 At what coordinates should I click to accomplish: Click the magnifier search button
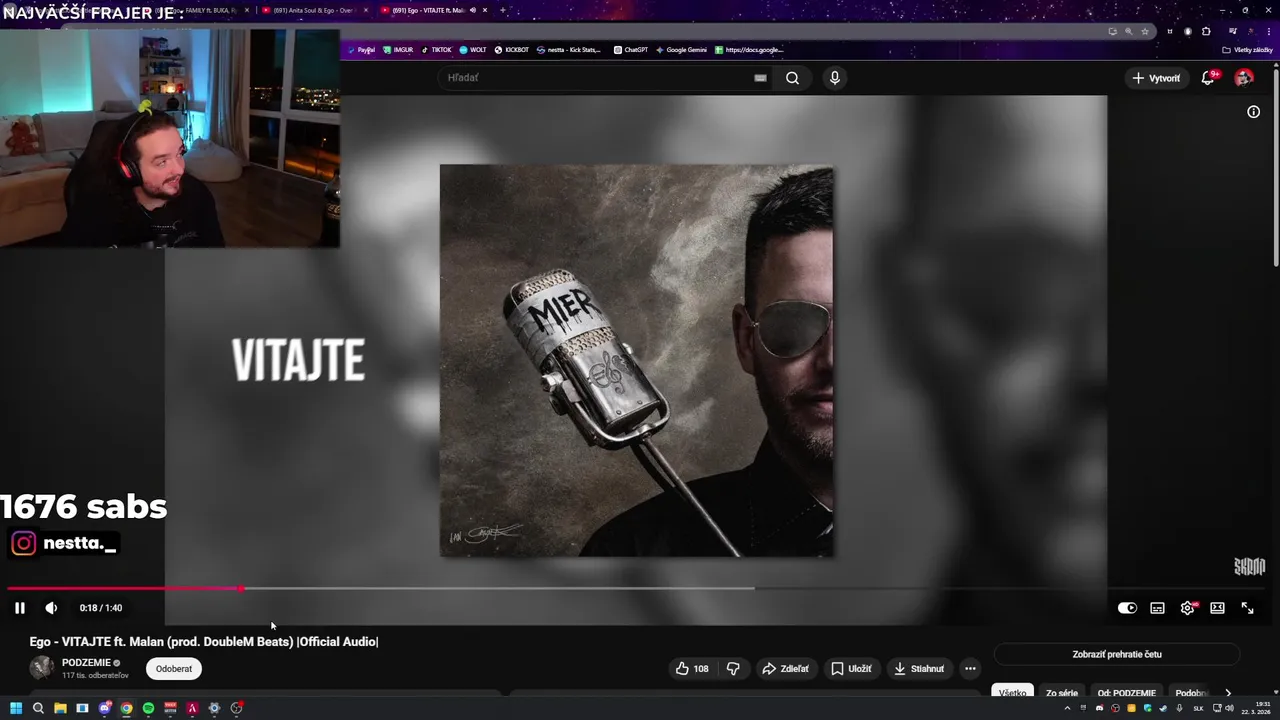[792, 78]
